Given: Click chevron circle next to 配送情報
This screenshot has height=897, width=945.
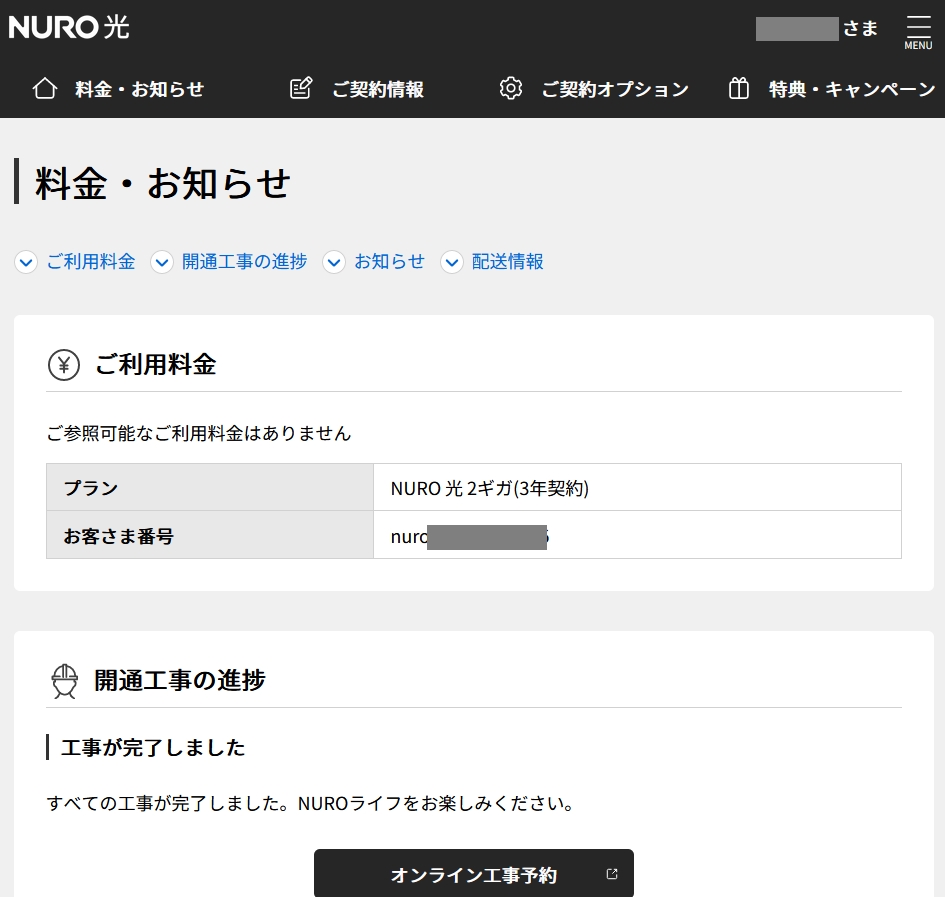Looking at the screenshot, I should pos(452,262).
